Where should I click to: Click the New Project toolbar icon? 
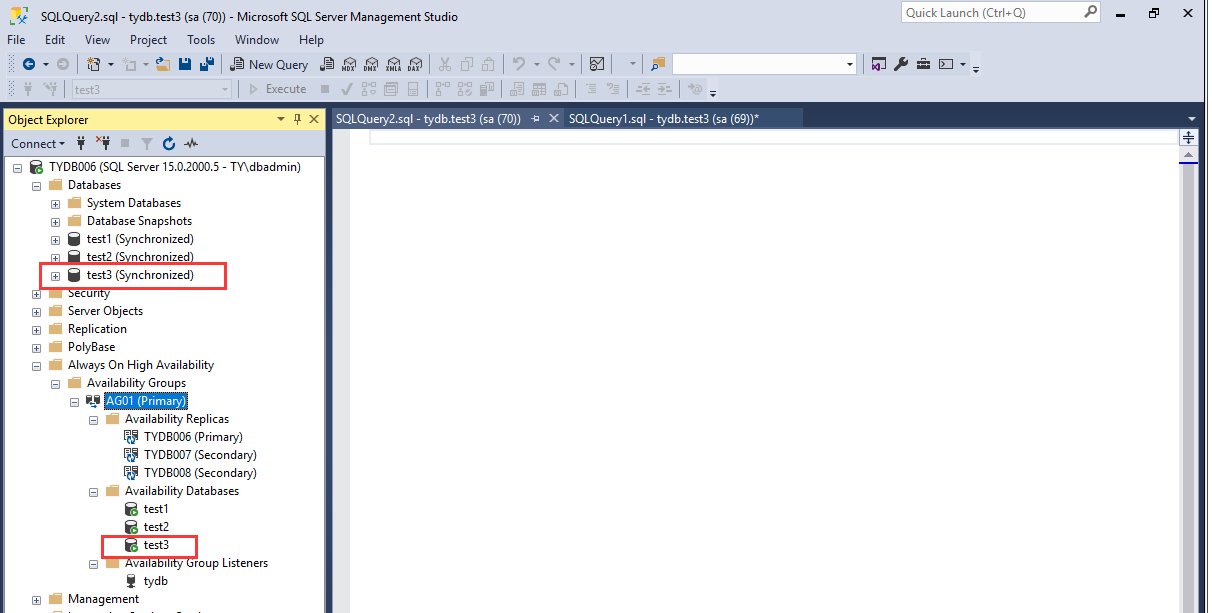(93, 64)
